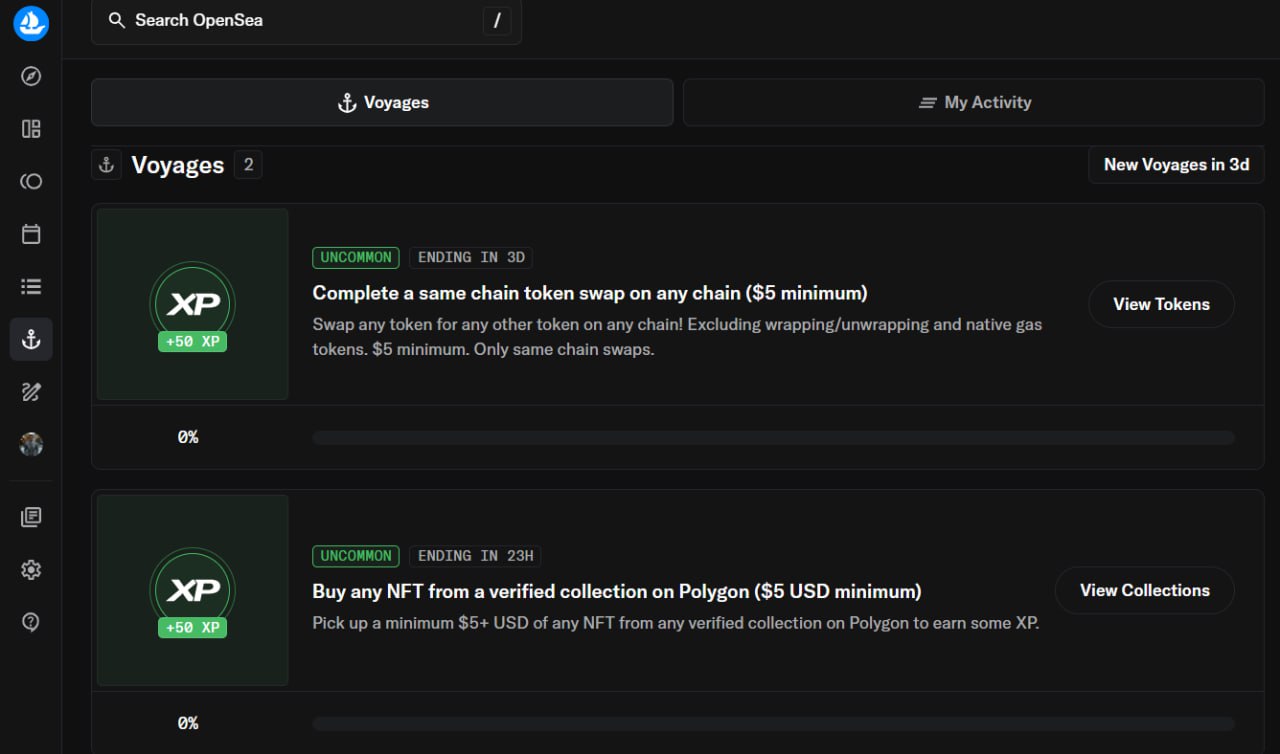Click the ENDING IN 23H tag
Screen dimensions: 1280x754
pyautogui.click(x=475, y=556)
